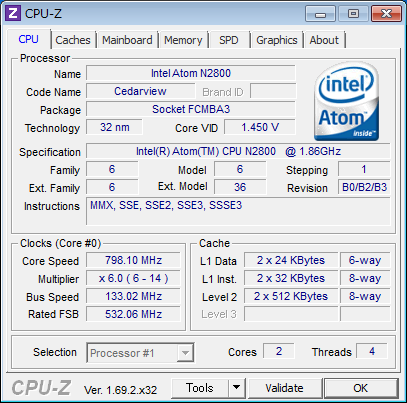407x403 pixels.
Task: Click the Ext. Model value 36
Action: point(240,187)
